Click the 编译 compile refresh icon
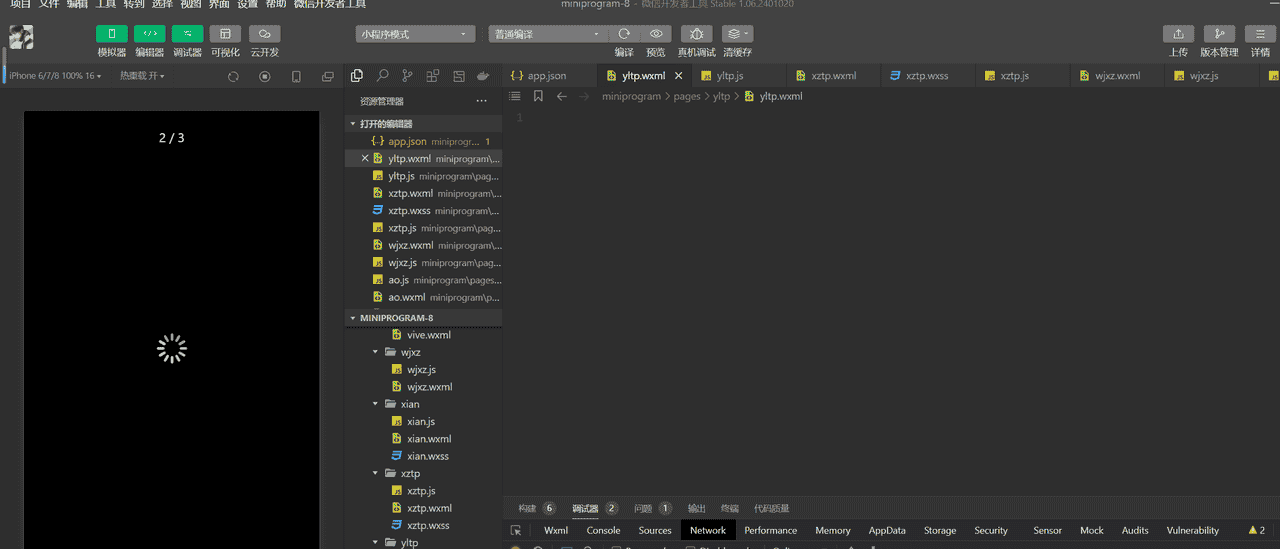 tap(624, 34)
